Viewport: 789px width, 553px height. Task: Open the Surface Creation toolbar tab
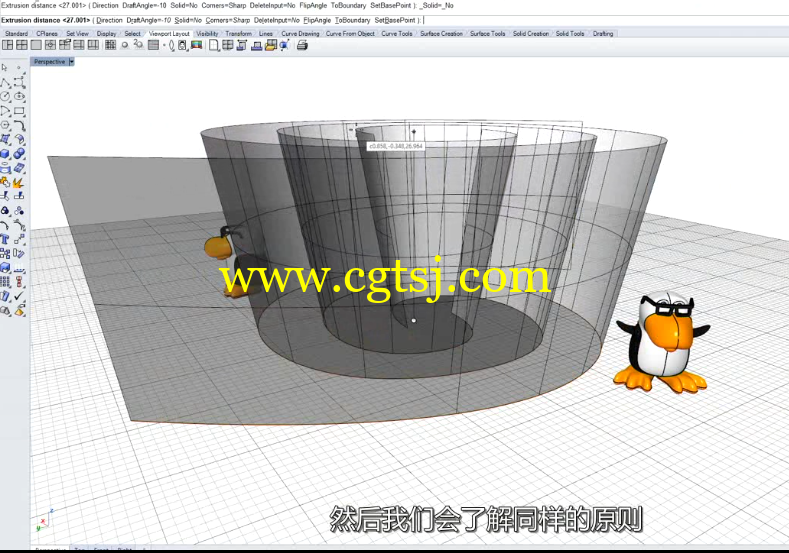(441, 34)
